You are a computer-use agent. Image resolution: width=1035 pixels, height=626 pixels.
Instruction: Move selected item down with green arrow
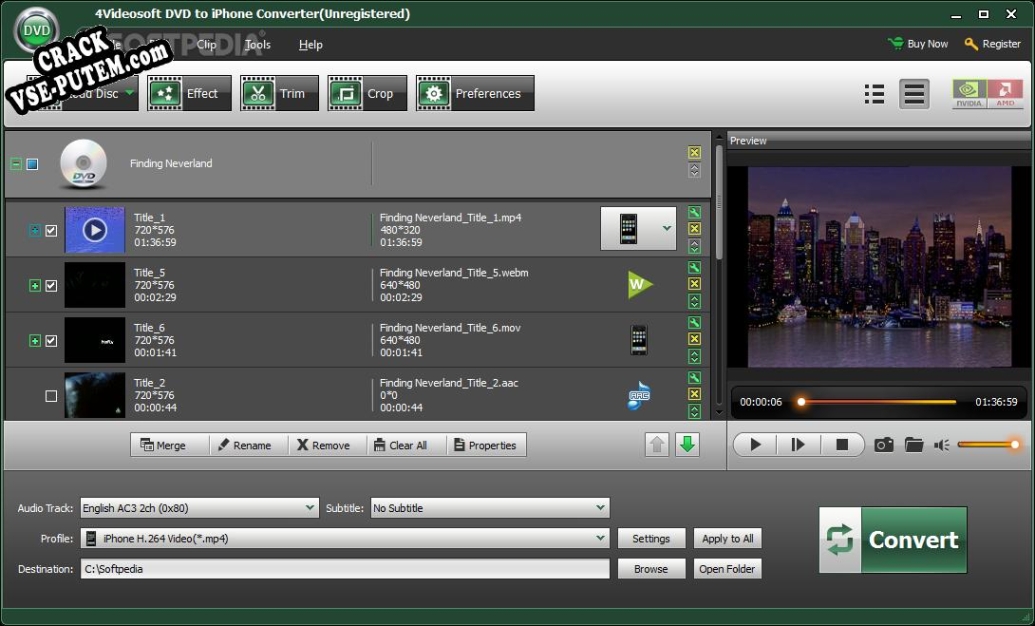687,445
